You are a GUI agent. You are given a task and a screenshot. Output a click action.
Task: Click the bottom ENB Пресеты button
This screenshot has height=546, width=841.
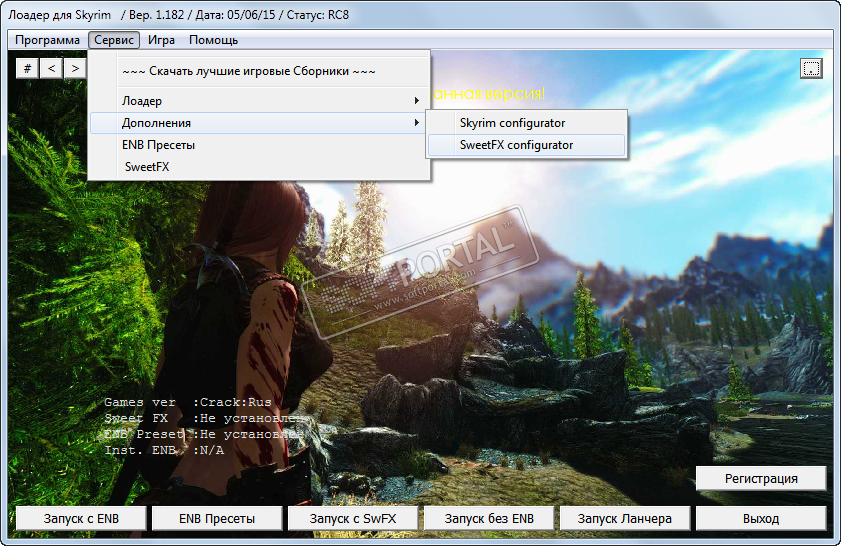click(x=217, y=519)
